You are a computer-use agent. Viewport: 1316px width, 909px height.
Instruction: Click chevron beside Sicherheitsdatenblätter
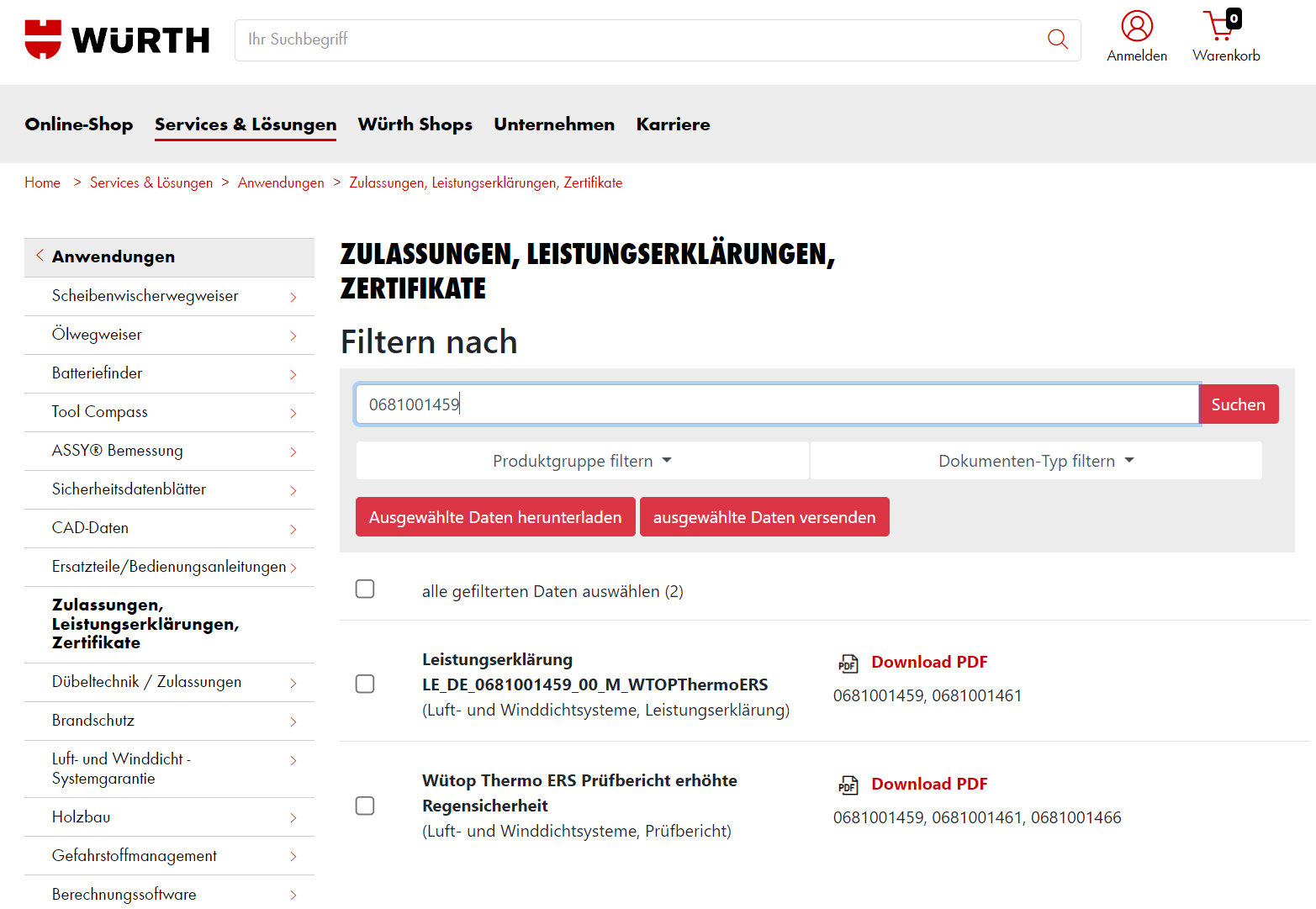pos(293,490)
